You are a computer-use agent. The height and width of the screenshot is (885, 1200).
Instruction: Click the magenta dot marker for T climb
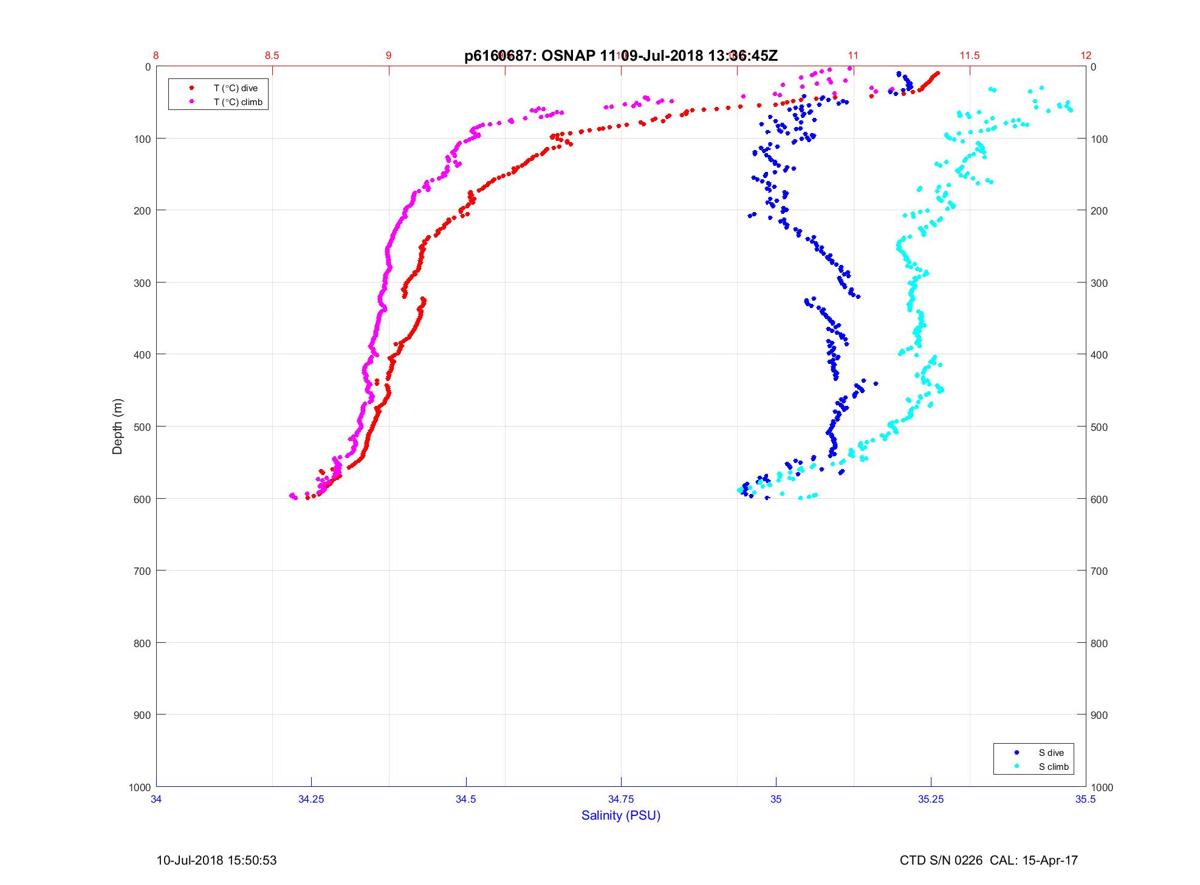[x=191, y=102]
